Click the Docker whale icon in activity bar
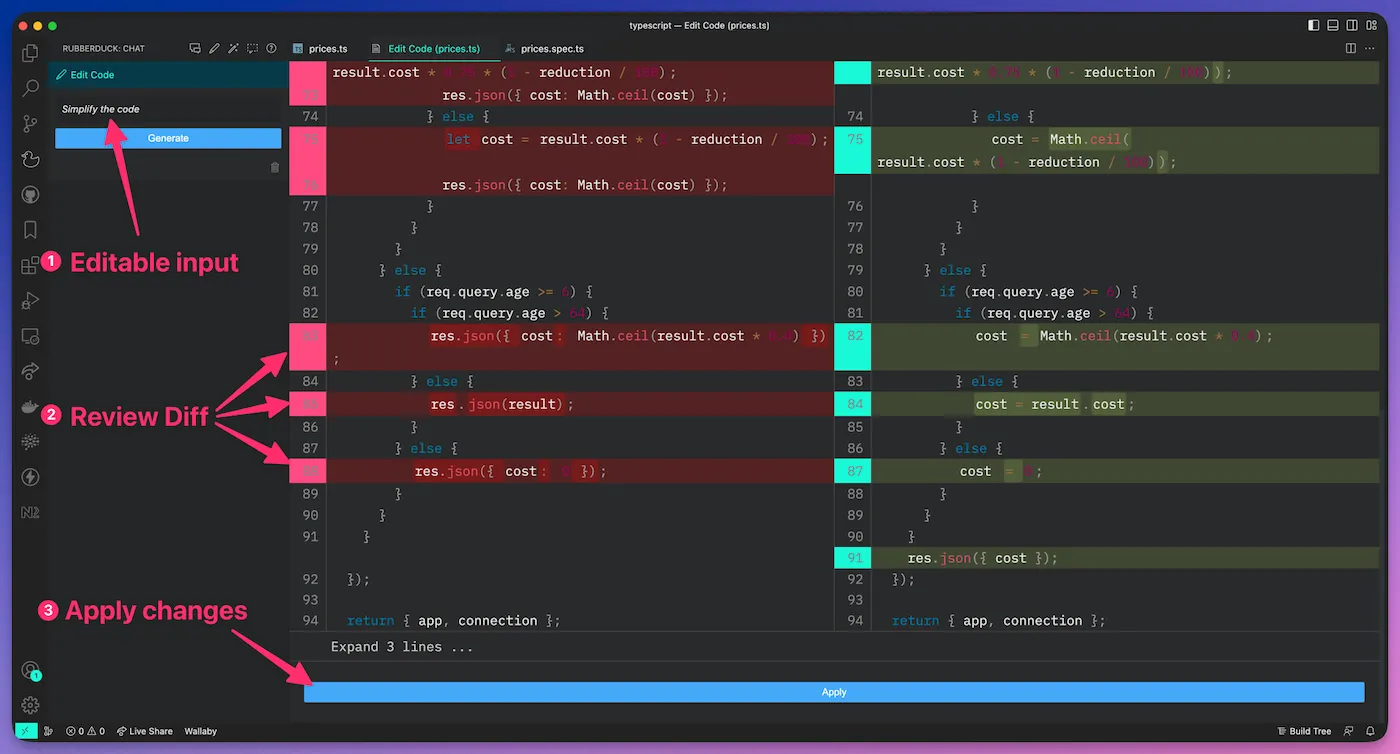 click(30, 407)
